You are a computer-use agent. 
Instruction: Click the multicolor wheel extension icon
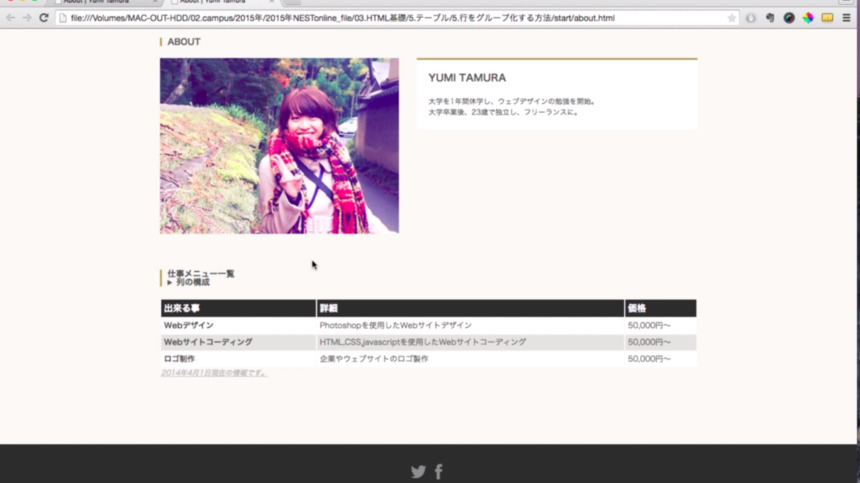[808, 18]
